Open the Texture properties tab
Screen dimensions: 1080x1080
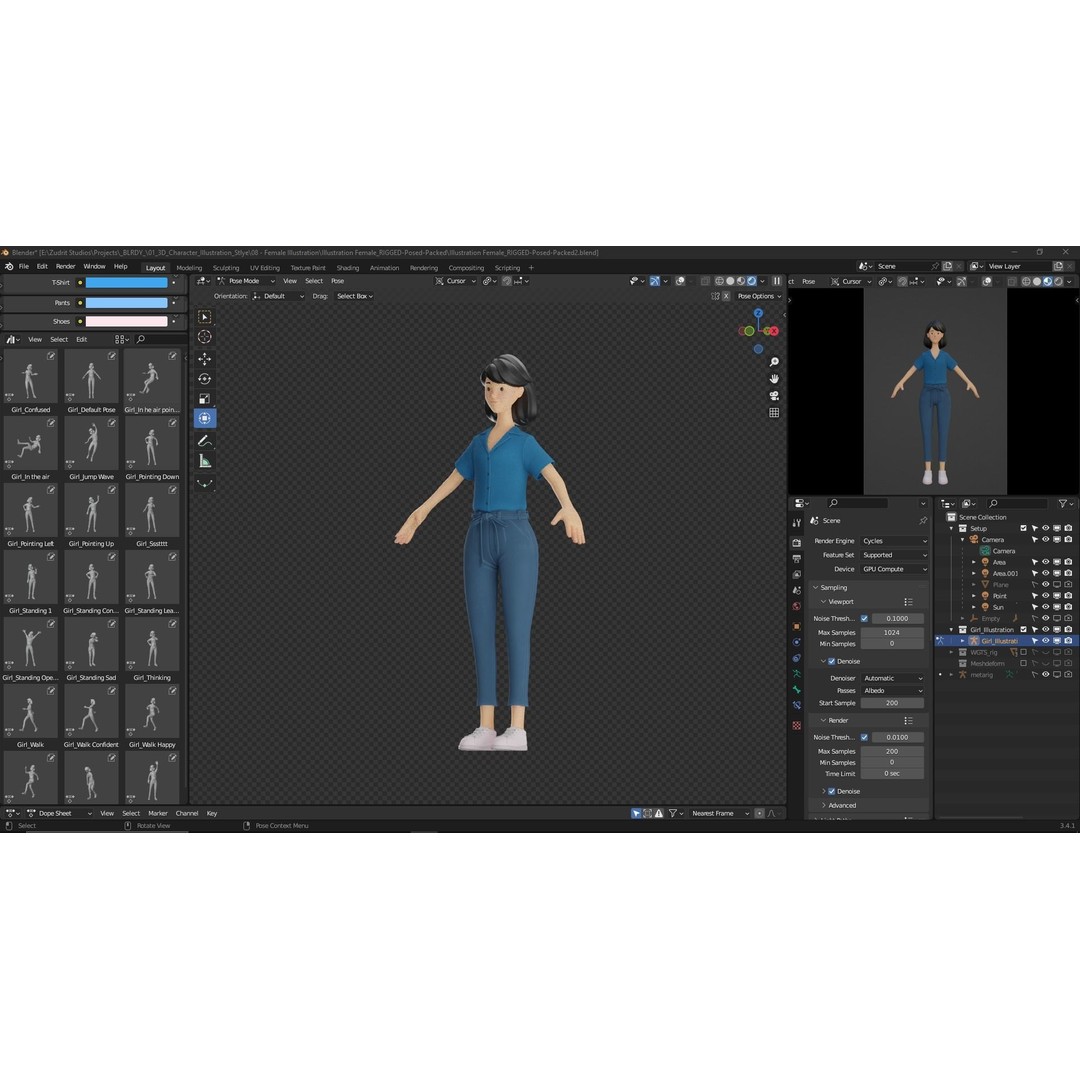pos(797,725)
